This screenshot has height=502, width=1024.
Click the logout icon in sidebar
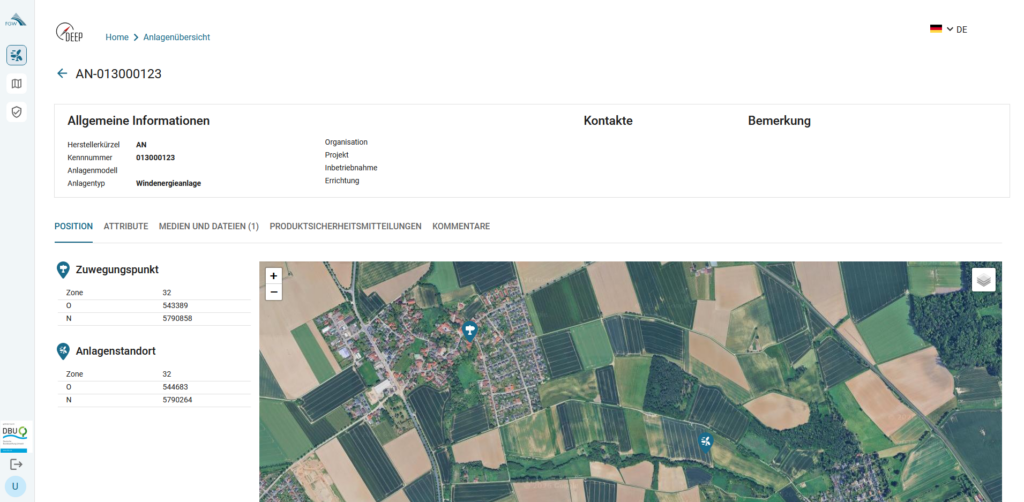(16, 464)
